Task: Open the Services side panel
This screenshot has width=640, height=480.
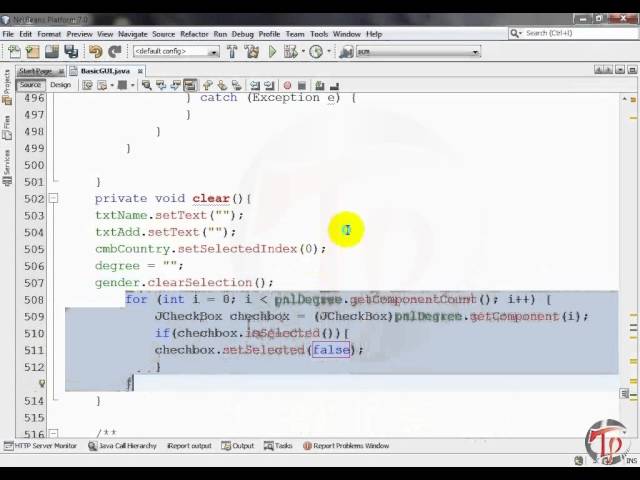Action: pos(7,167)
